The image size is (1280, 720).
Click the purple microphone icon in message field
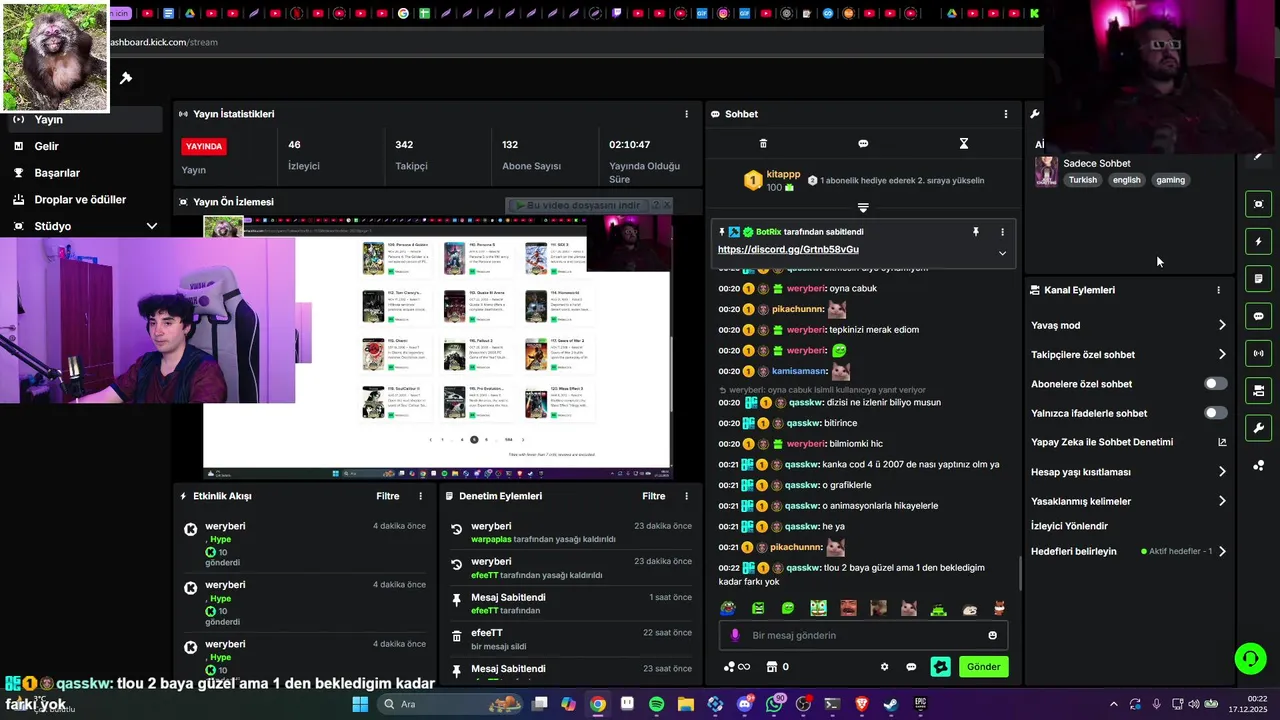(735, 635)
